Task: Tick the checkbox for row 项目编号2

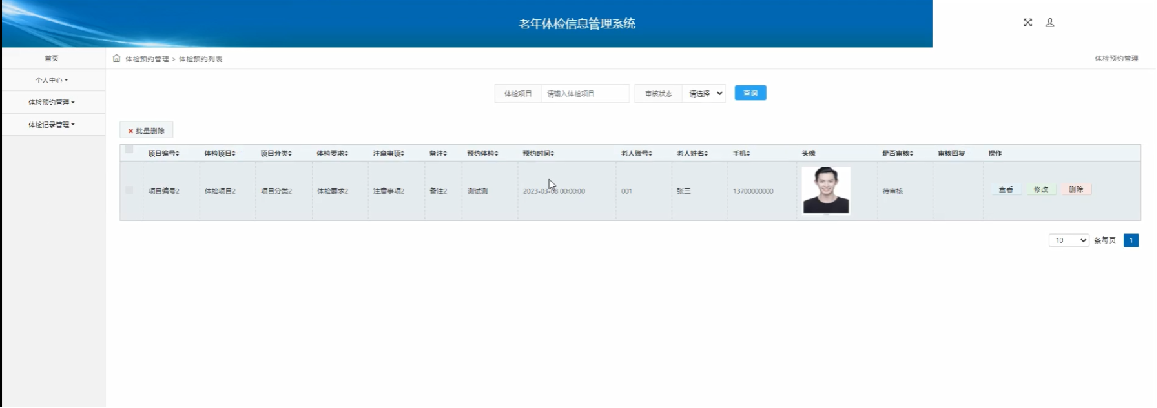Action: tap(129, 190)
